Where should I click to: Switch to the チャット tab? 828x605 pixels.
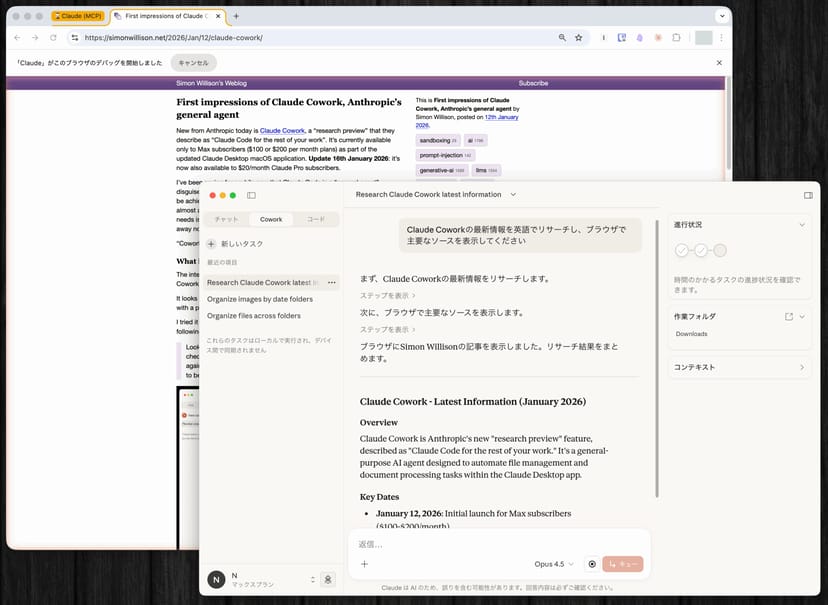coord(227,219)
